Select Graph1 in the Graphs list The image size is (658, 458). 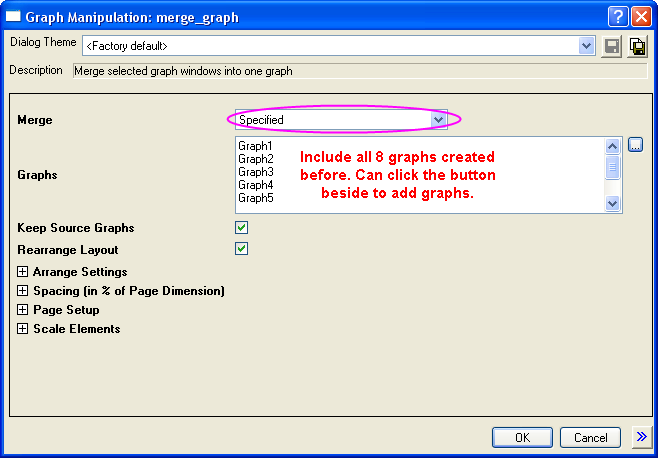tap(256, 146)
